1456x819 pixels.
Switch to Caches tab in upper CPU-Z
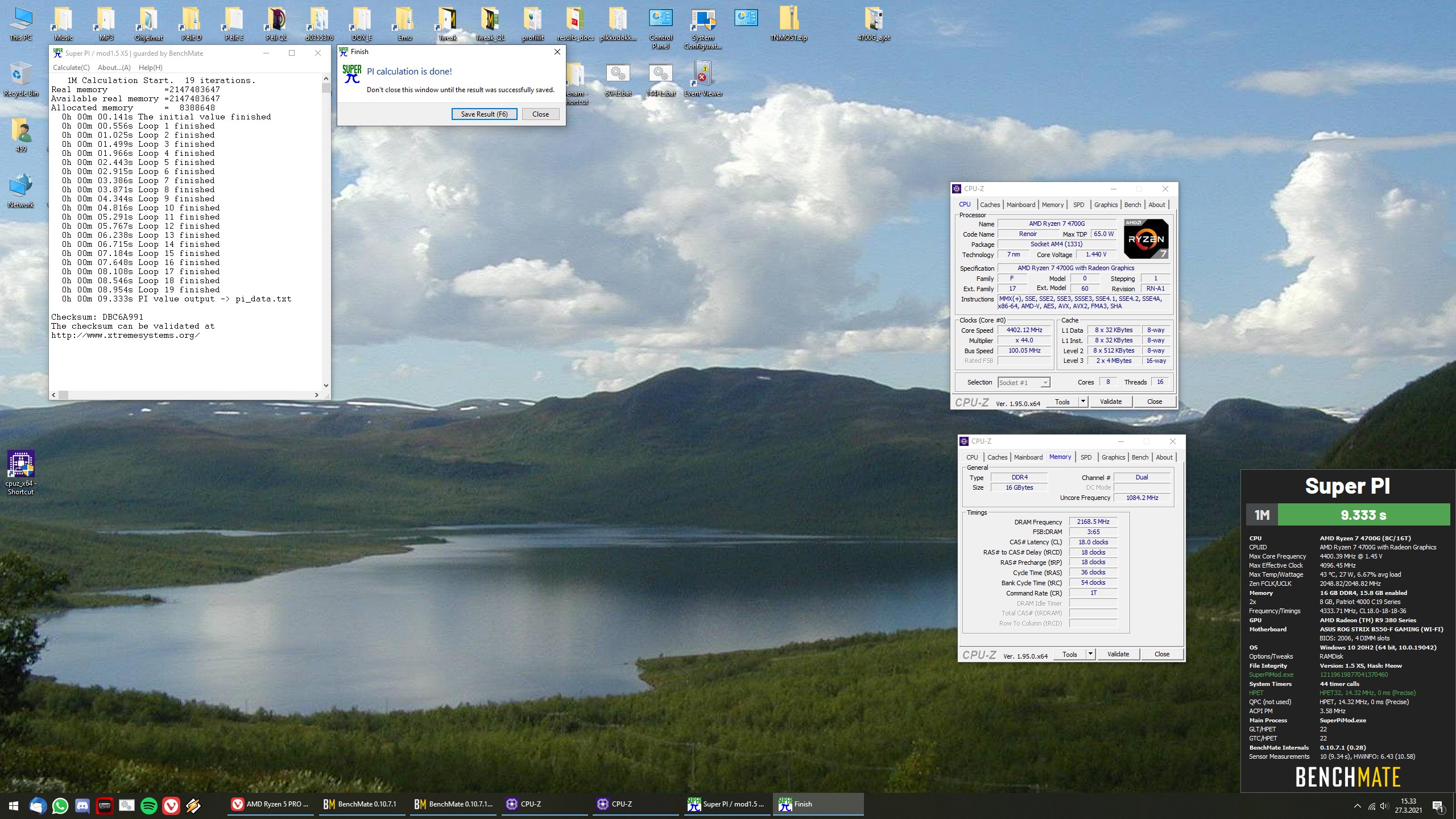[x=990, y=205]
